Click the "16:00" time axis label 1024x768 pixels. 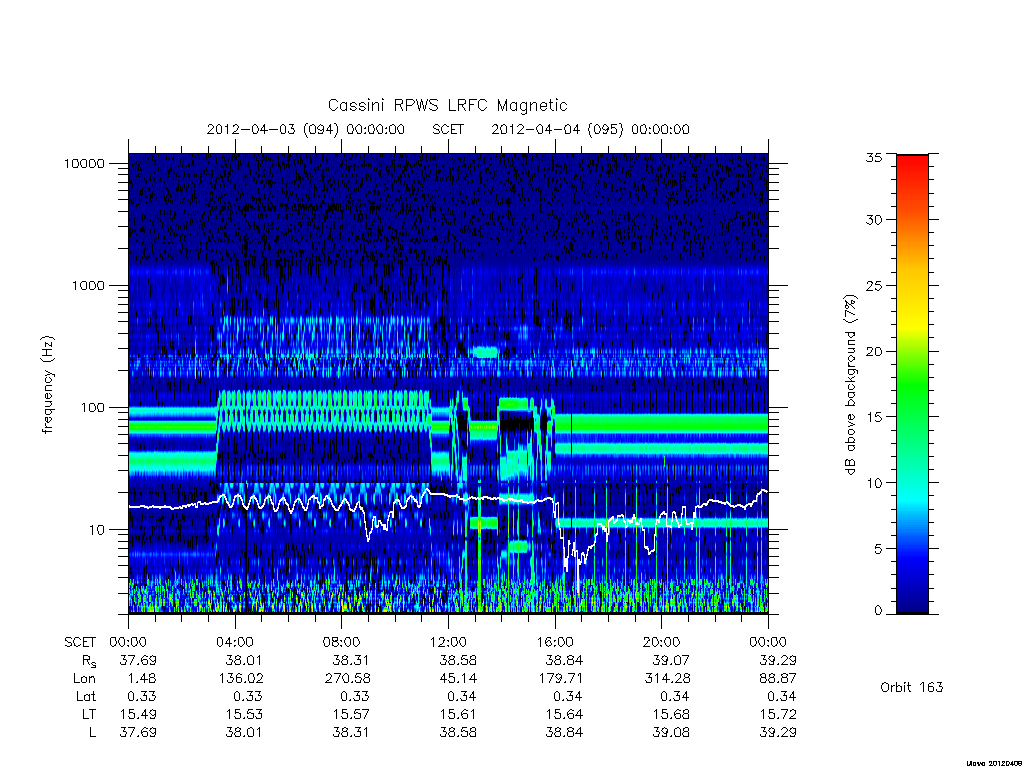555,642
